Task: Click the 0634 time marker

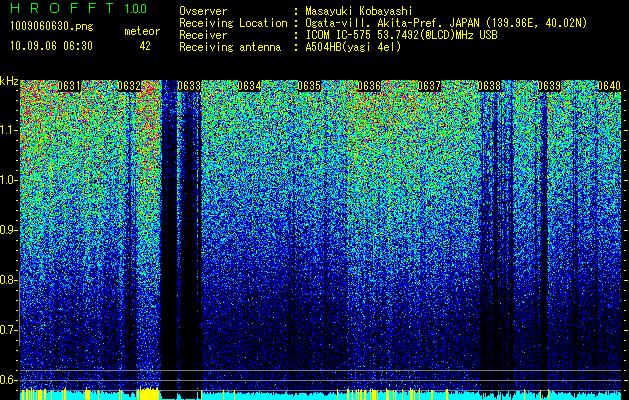Action: coord(249,86)
